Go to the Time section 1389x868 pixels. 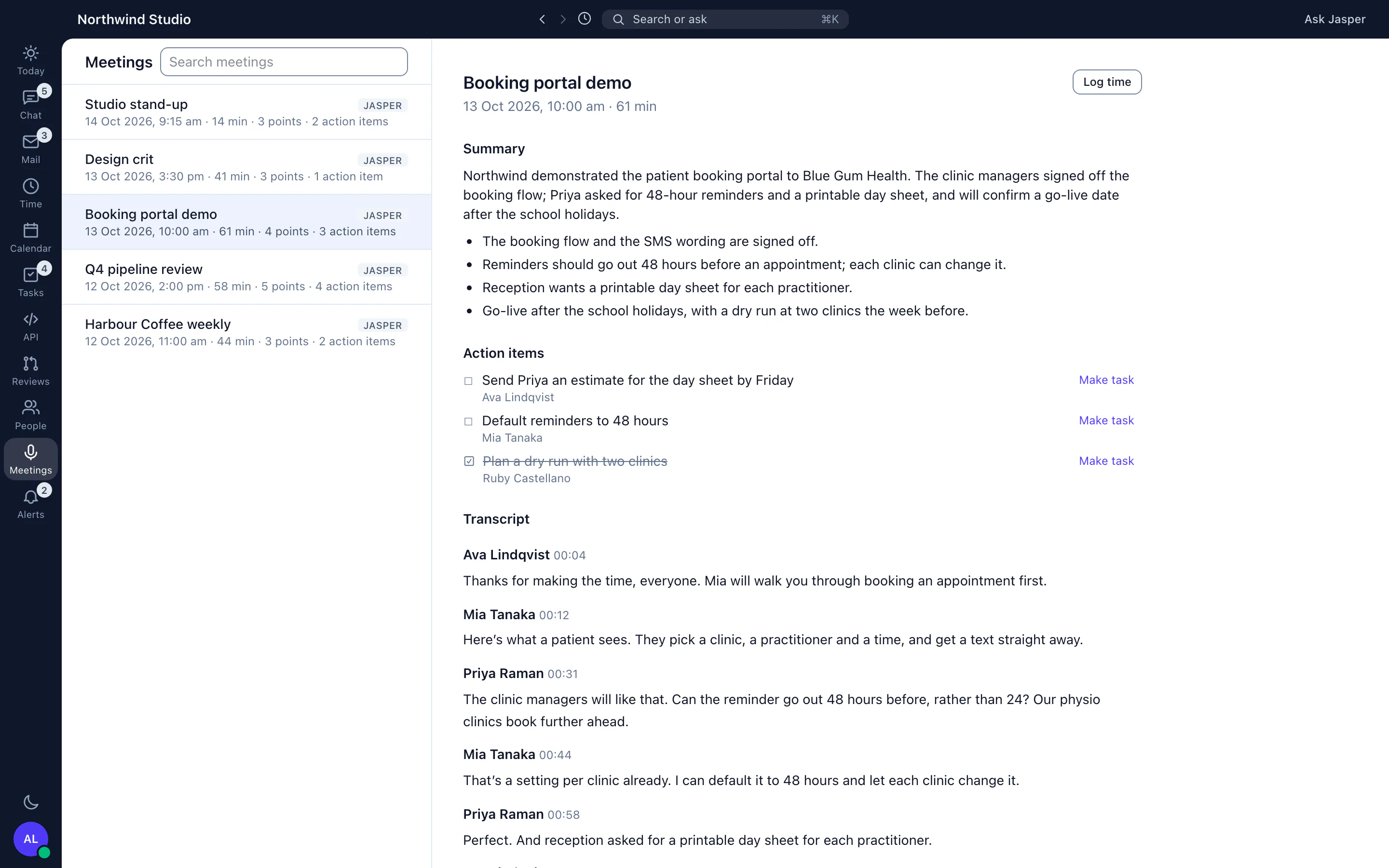pyautogui.click(x=30, y=193)
